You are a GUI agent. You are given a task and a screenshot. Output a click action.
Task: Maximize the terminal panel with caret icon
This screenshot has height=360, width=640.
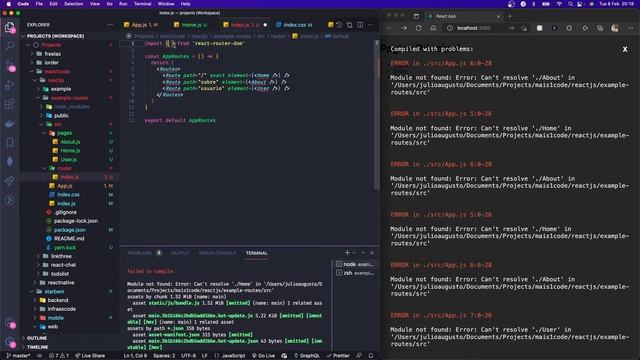point(363,253)
